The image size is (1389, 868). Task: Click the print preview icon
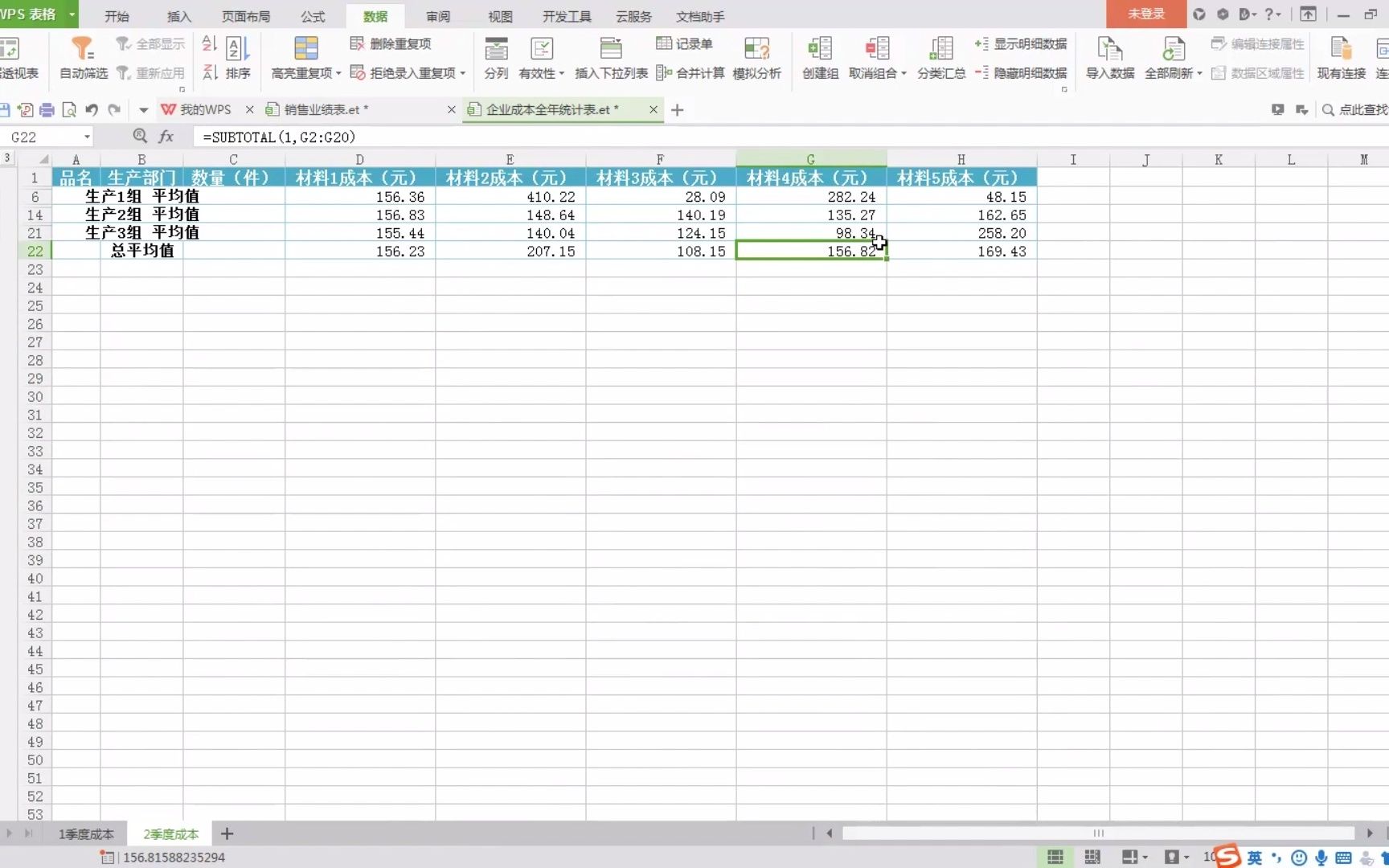(x=69, y=110)
